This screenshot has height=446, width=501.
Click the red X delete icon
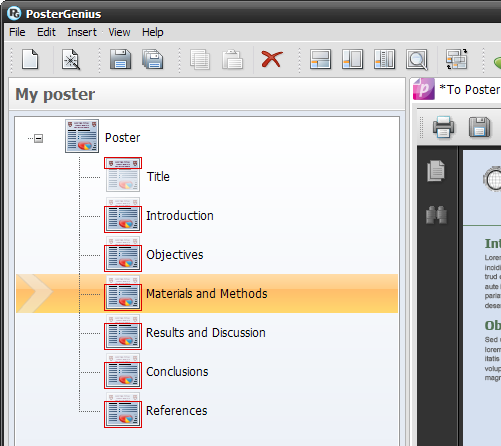272,59
